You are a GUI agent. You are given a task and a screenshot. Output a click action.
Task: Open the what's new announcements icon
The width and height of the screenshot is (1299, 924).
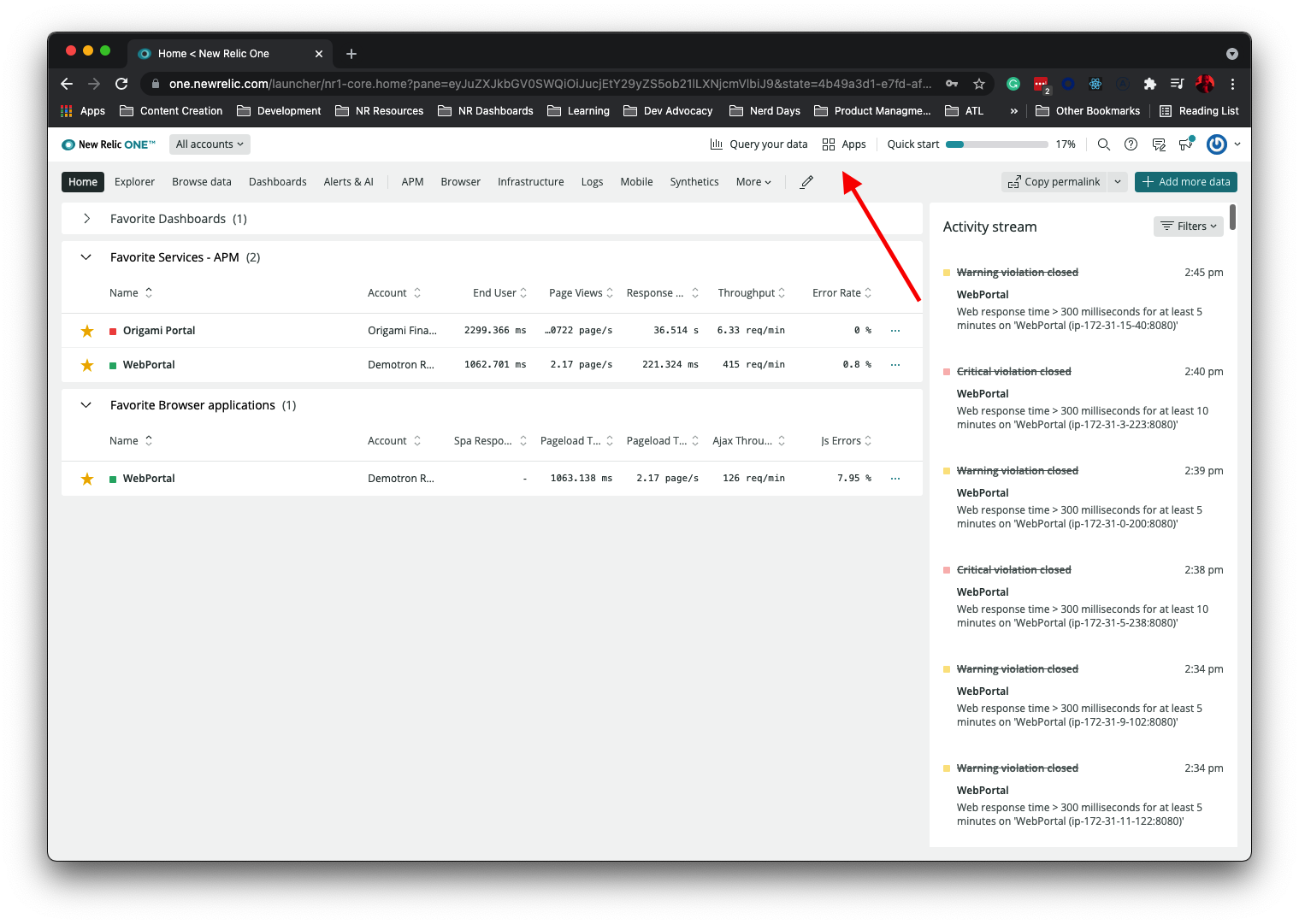point(1186,144)
